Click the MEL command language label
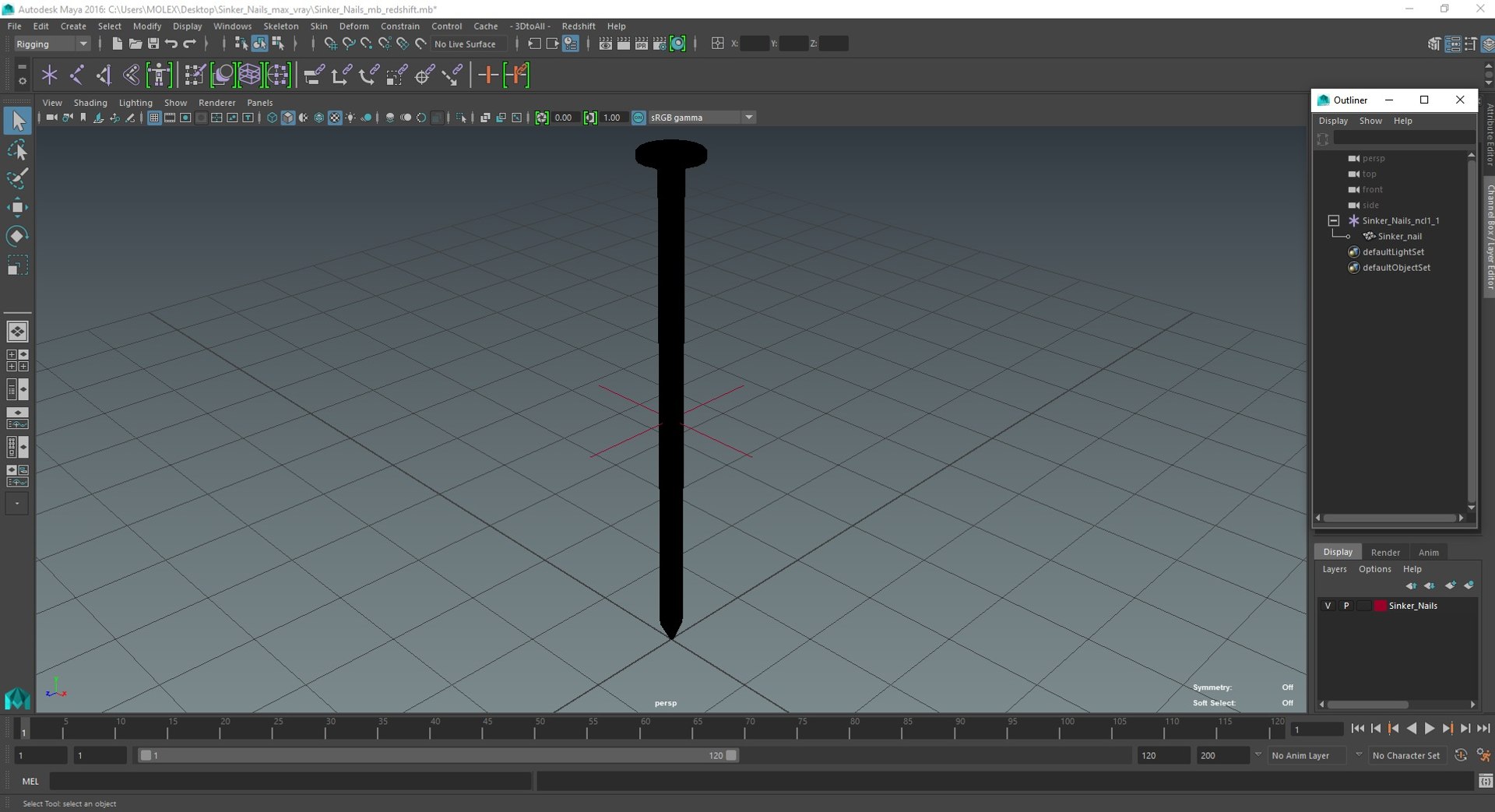The height and width of the screenshot is (812, 1495). pos(30,781)
